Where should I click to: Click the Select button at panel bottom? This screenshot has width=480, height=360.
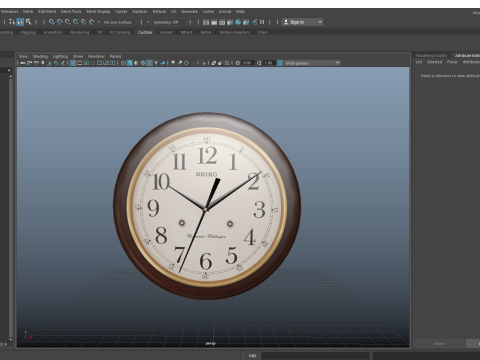point(439,344)
